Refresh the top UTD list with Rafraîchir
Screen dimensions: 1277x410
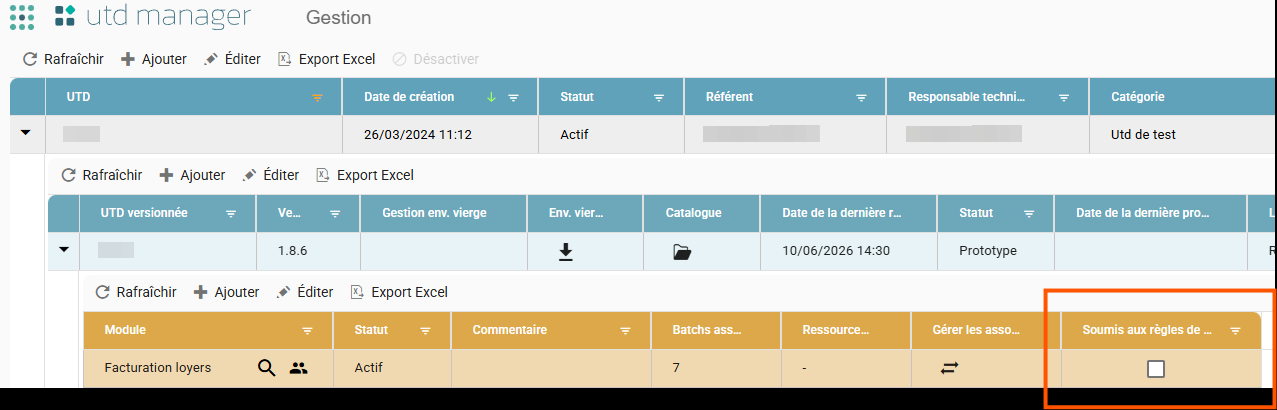63,59
